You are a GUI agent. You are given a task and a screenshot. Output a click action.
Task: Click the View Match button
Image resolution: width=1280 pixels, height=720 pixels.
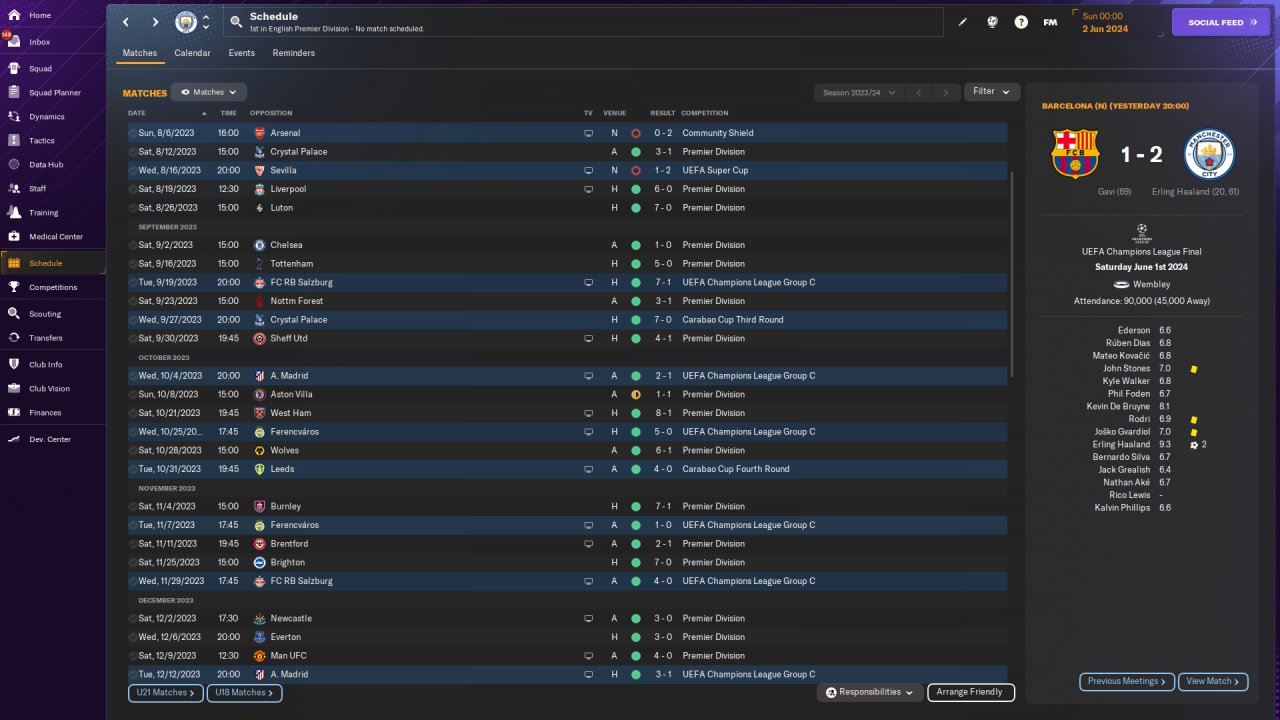[1212, 681]
